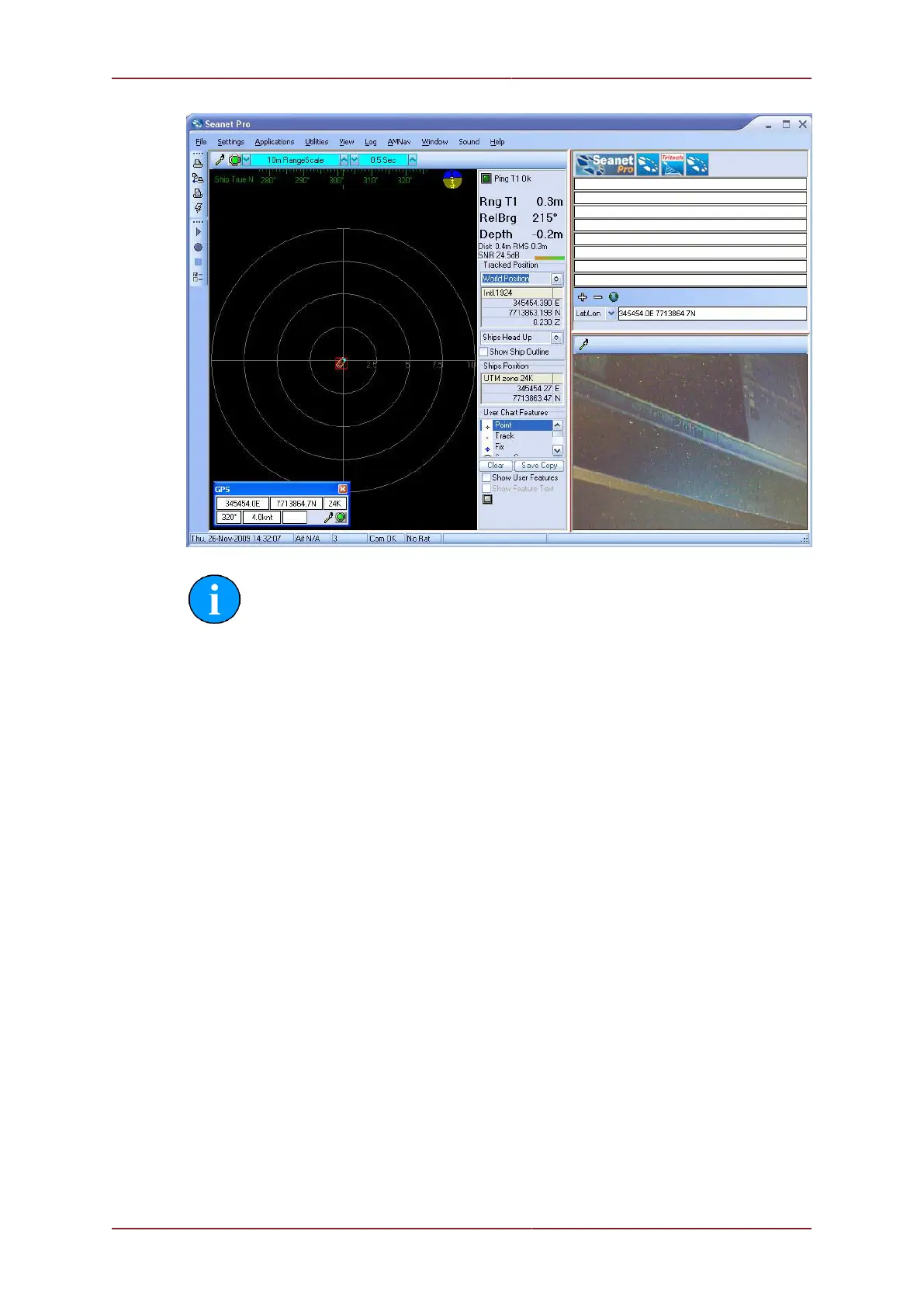924x1307 pixels.
Task: Click Com OK in the status bar
Action: pos(382,539)
